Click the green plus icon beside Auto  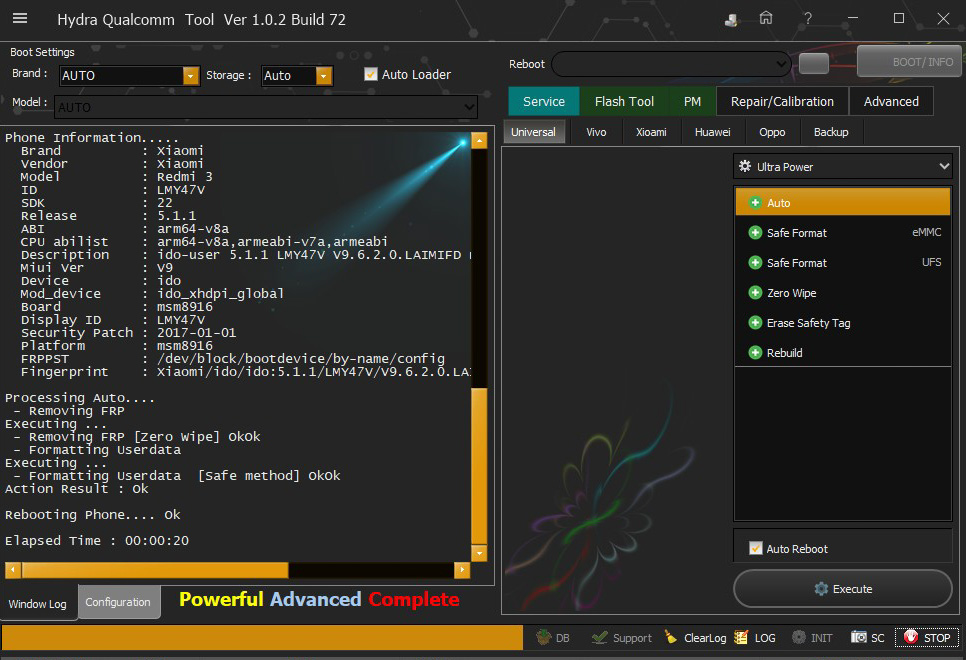pyautogui.click(x=755, y=203)
